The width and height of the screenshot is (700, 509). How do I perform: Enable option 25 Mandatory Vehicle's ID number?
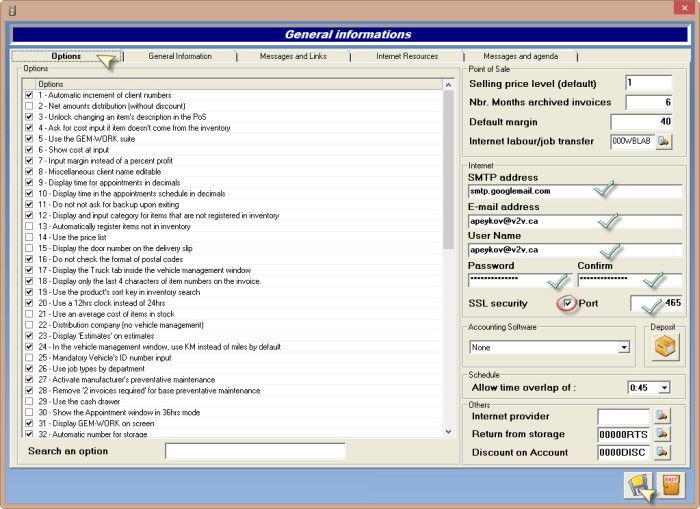point(29,358)
